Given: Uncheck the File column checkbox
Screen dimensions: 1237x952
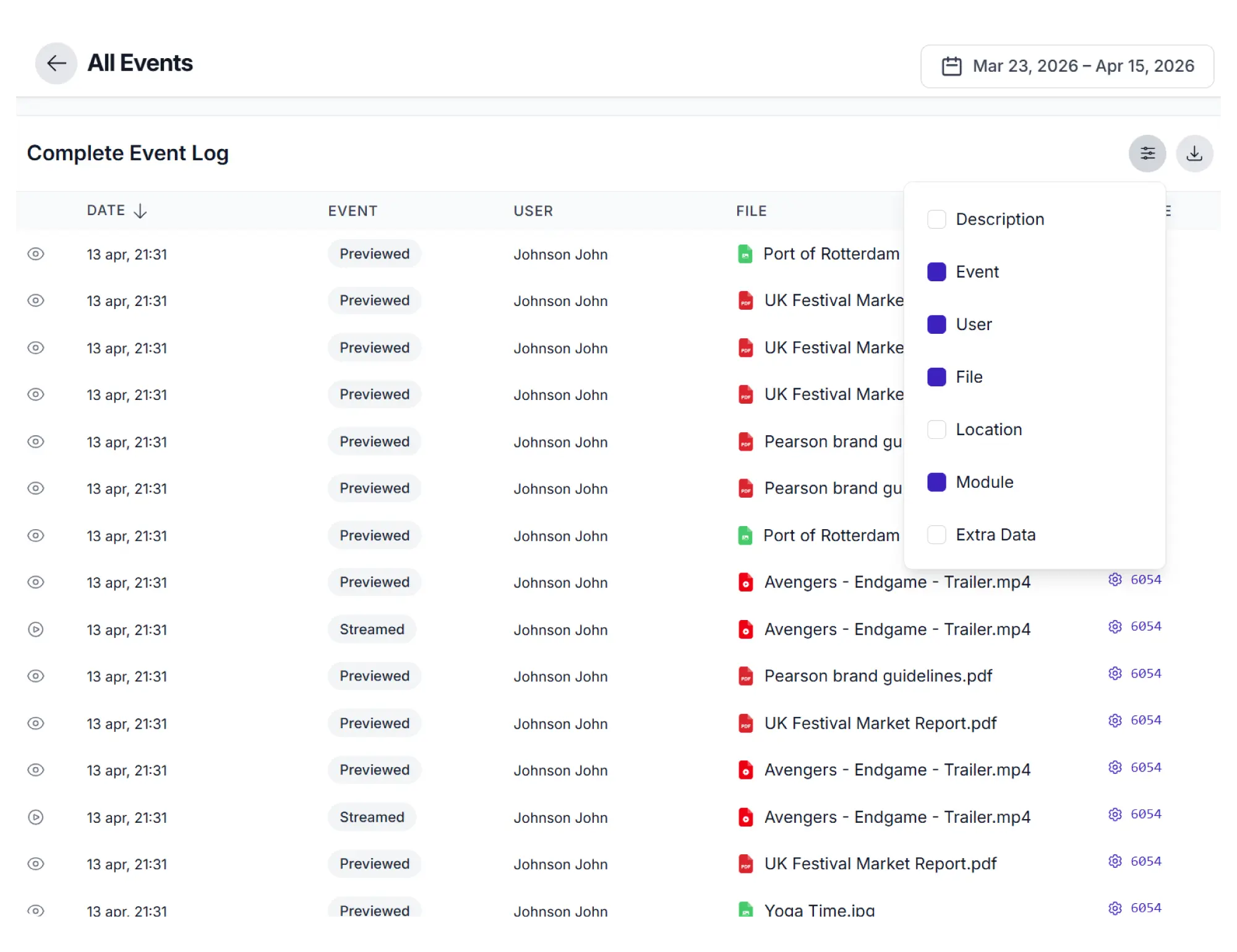Looking at the screenshot, I should click(936, 377).
